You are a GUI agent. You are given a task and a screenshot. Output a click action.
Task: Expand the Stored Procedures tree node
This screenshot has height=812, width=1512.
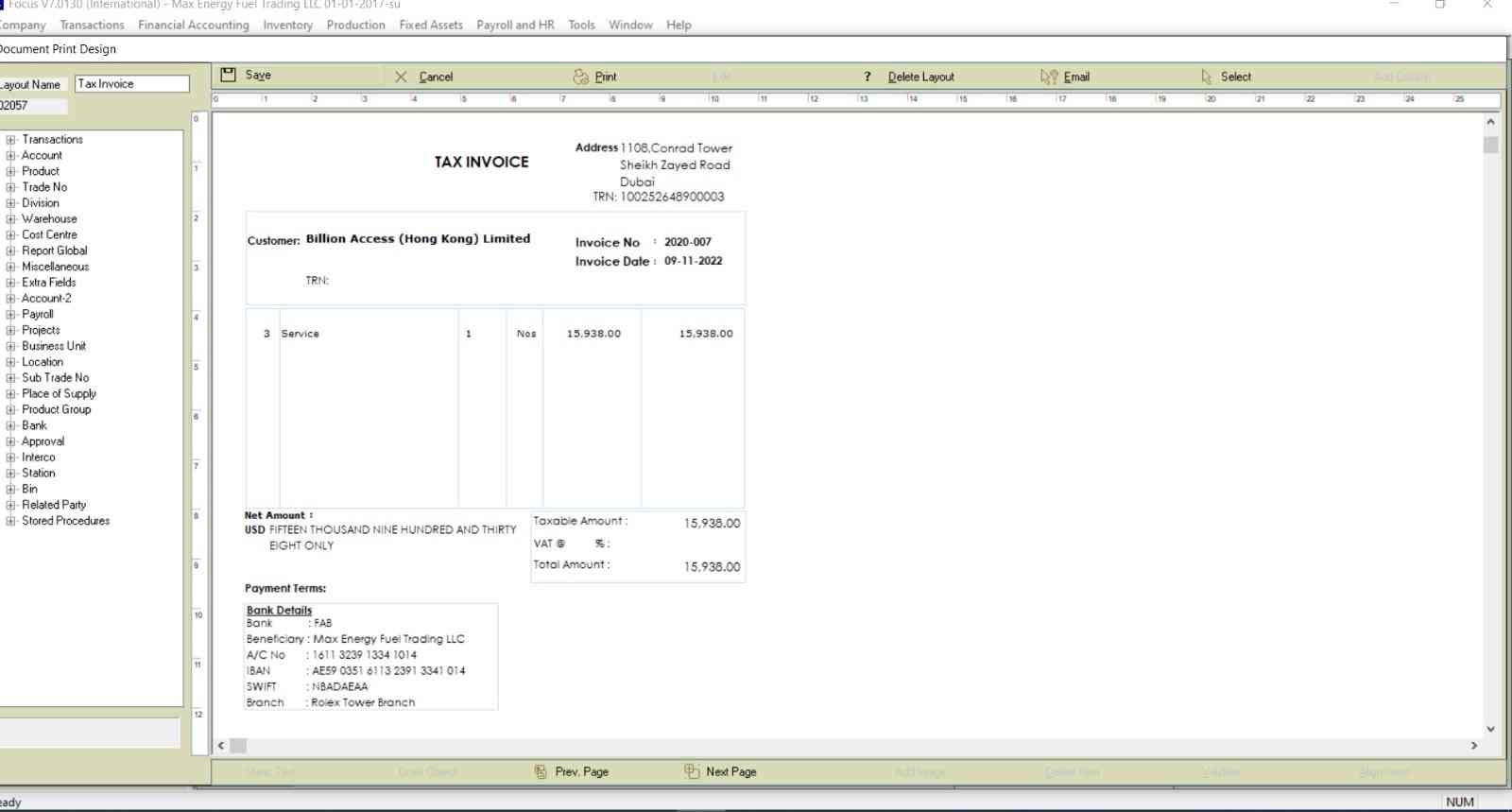11,521
